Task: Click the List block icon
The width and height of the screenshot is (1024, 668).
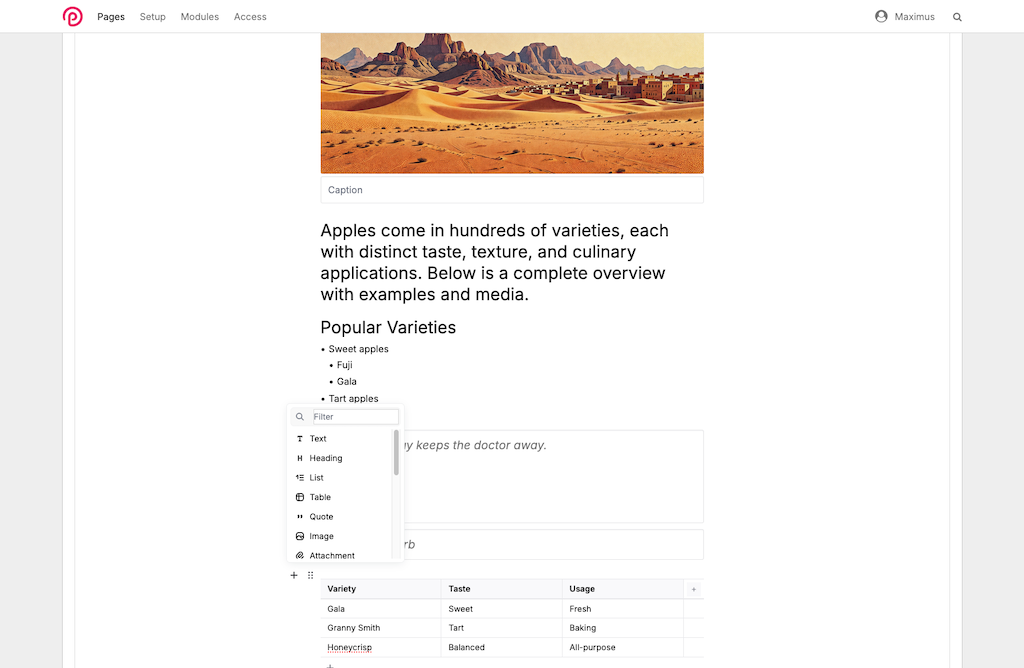Action: (300, 478)
